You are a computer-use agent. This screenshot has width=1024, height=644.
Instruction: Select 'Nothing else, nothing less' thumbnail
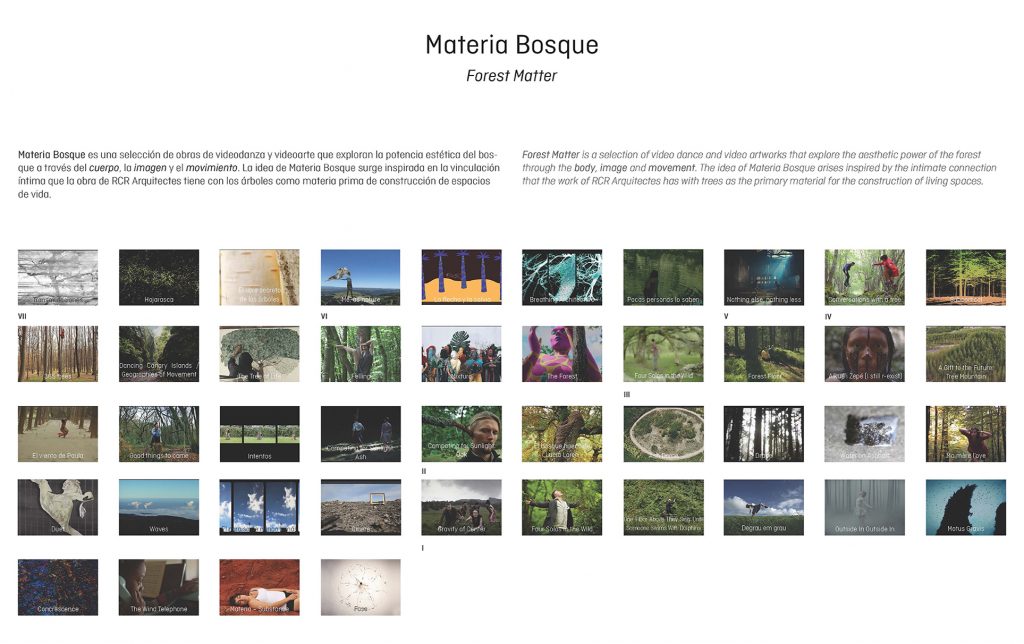pos(764,277)
